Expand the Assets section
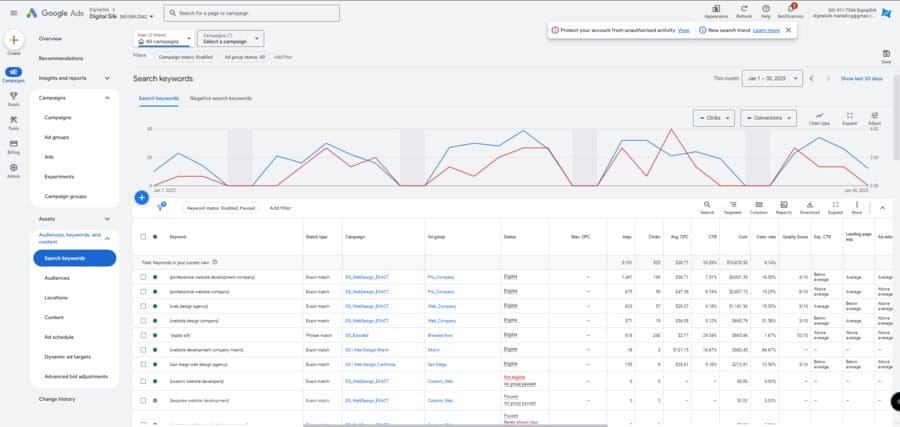Image resolution: width=900 pixels, height=427 pixels. click(107, 219)
